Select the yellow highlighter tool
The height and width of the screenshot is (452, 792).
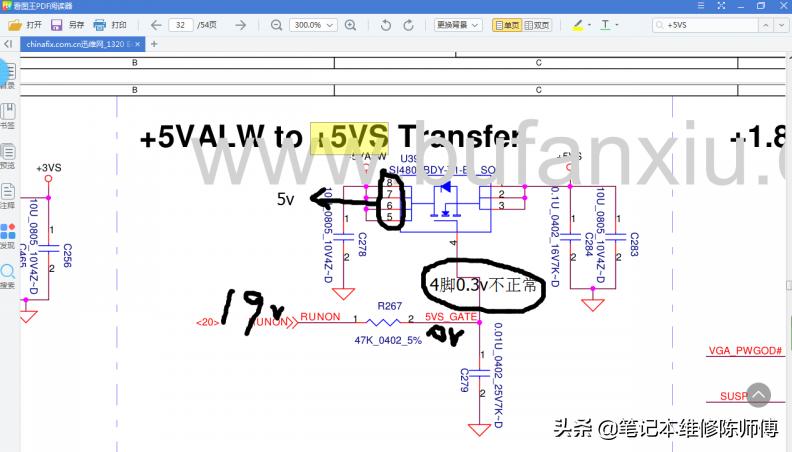pos(578,25)
